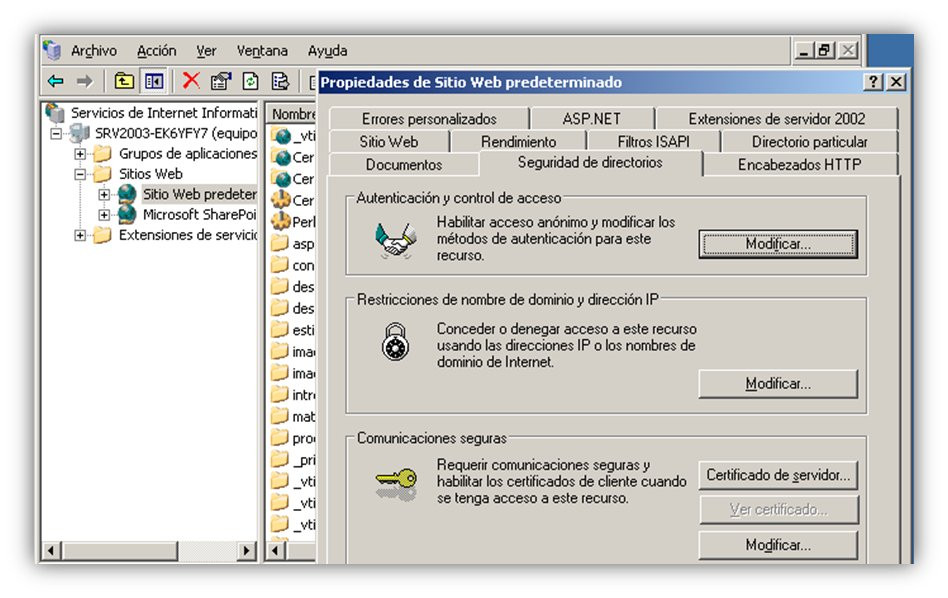The height and width of the screenshot is (598, 948).
Task: Select Sitios Web in the tree
Action: point(151,174)
